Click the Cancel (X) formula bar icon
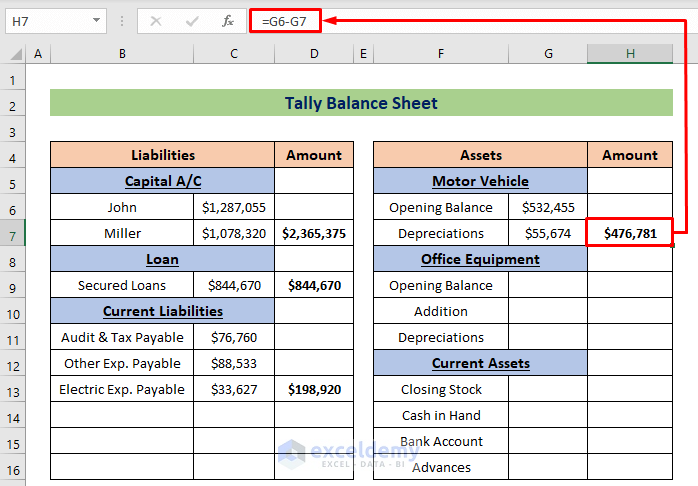 155,20
